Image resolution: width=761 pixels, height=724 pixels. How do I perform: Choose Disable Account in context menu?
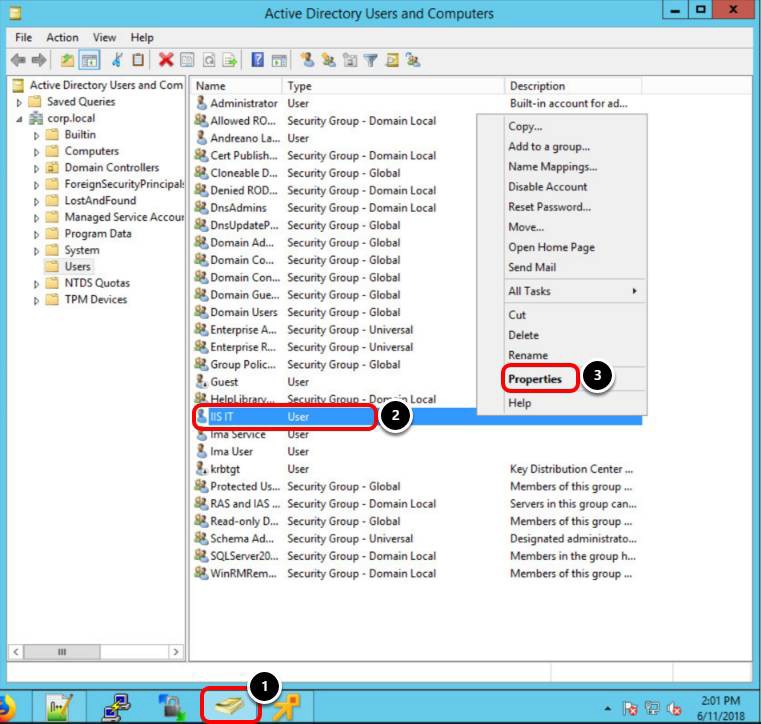click(547, 187)
